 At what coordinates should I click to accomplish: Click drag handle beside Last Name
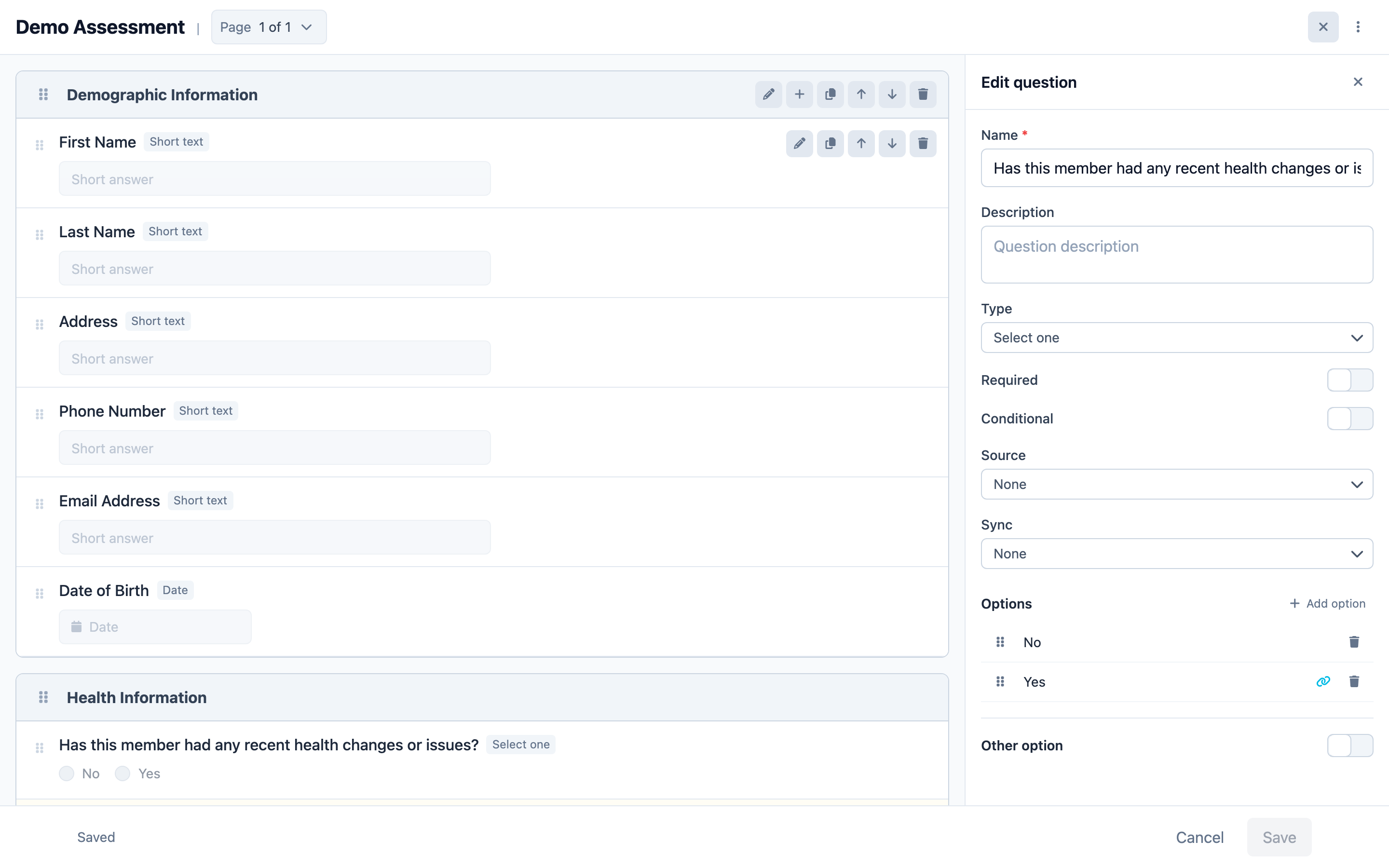point(40,235)
